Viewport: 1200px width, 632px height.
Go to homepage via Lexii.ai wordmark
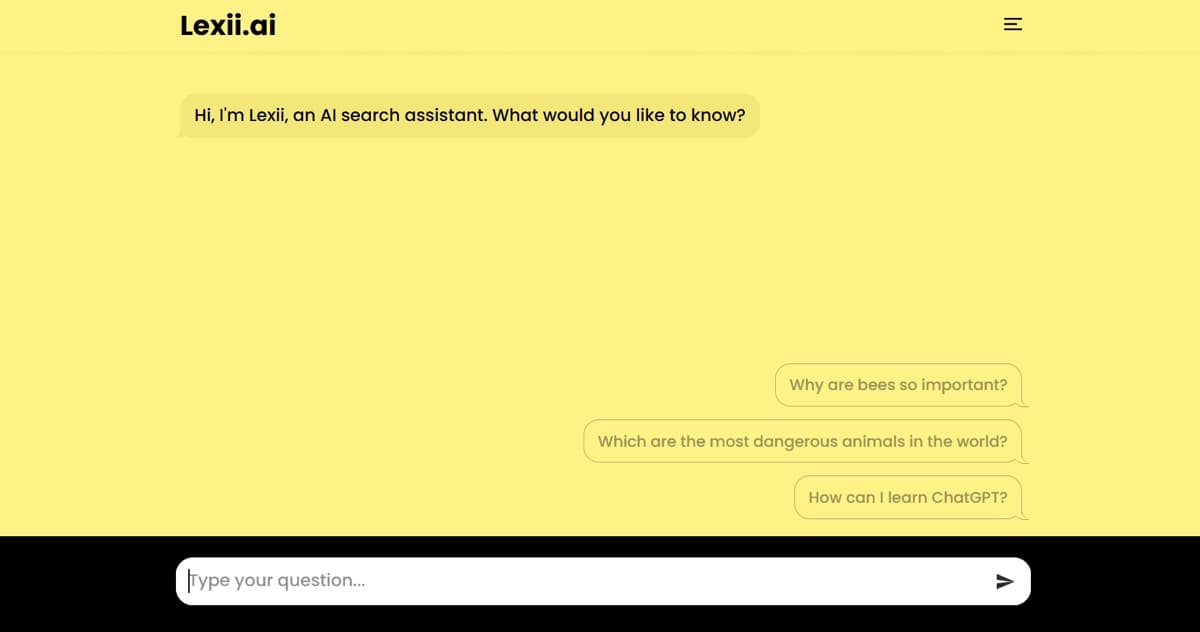[x=228, y=25]
